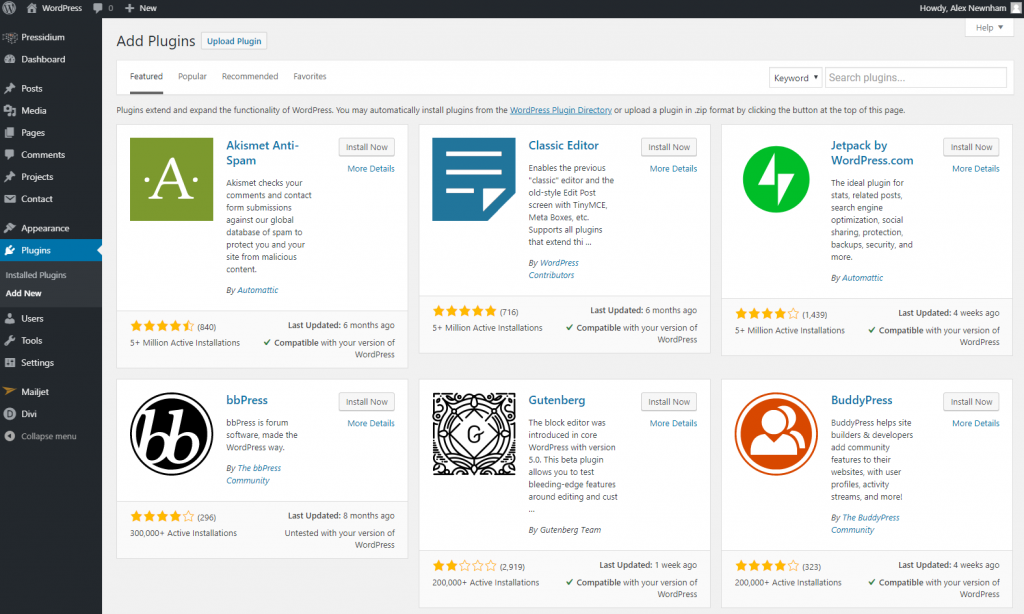
Task: Click the Classic Editor title link
Action: click(x=563, y=145)
